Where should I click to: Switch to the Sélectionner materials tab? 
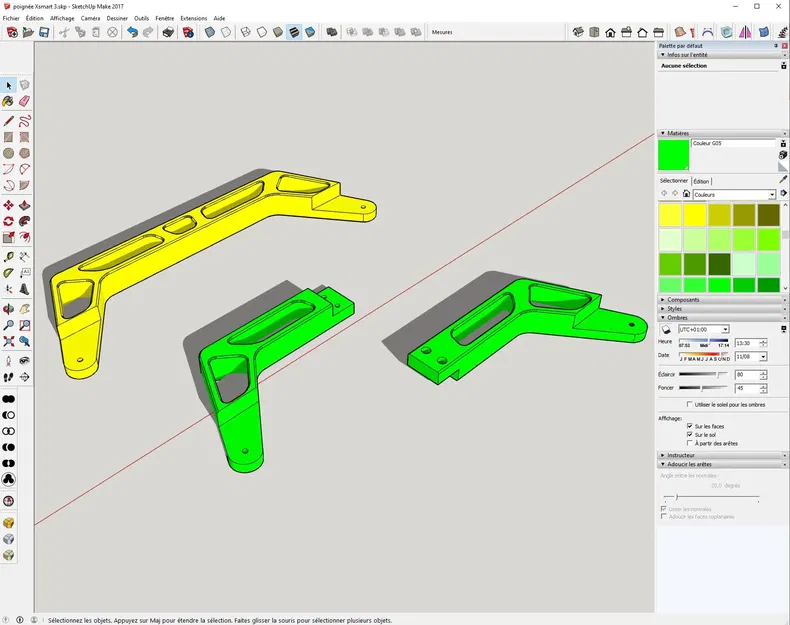(674, 181)
